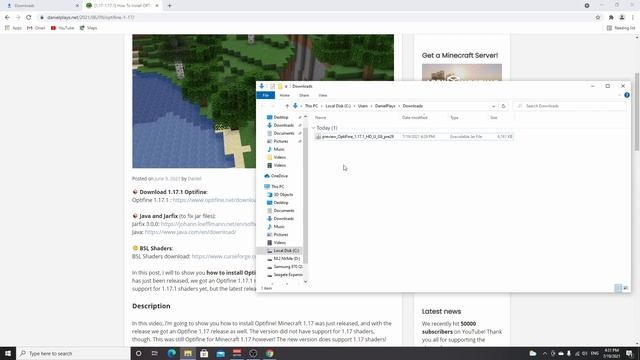Click the New folder icon in Explorer title bar
Viewport: 640px width, 360px height.
pos(280,86)
